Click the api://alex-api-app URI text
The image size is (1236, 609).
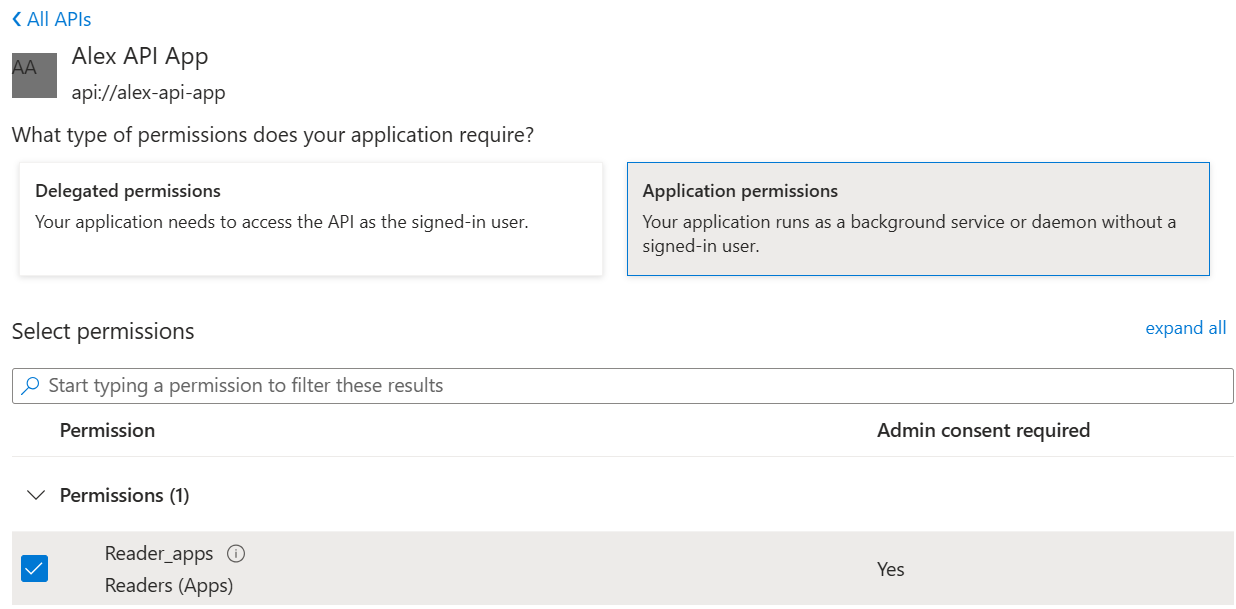click(148, 93)
